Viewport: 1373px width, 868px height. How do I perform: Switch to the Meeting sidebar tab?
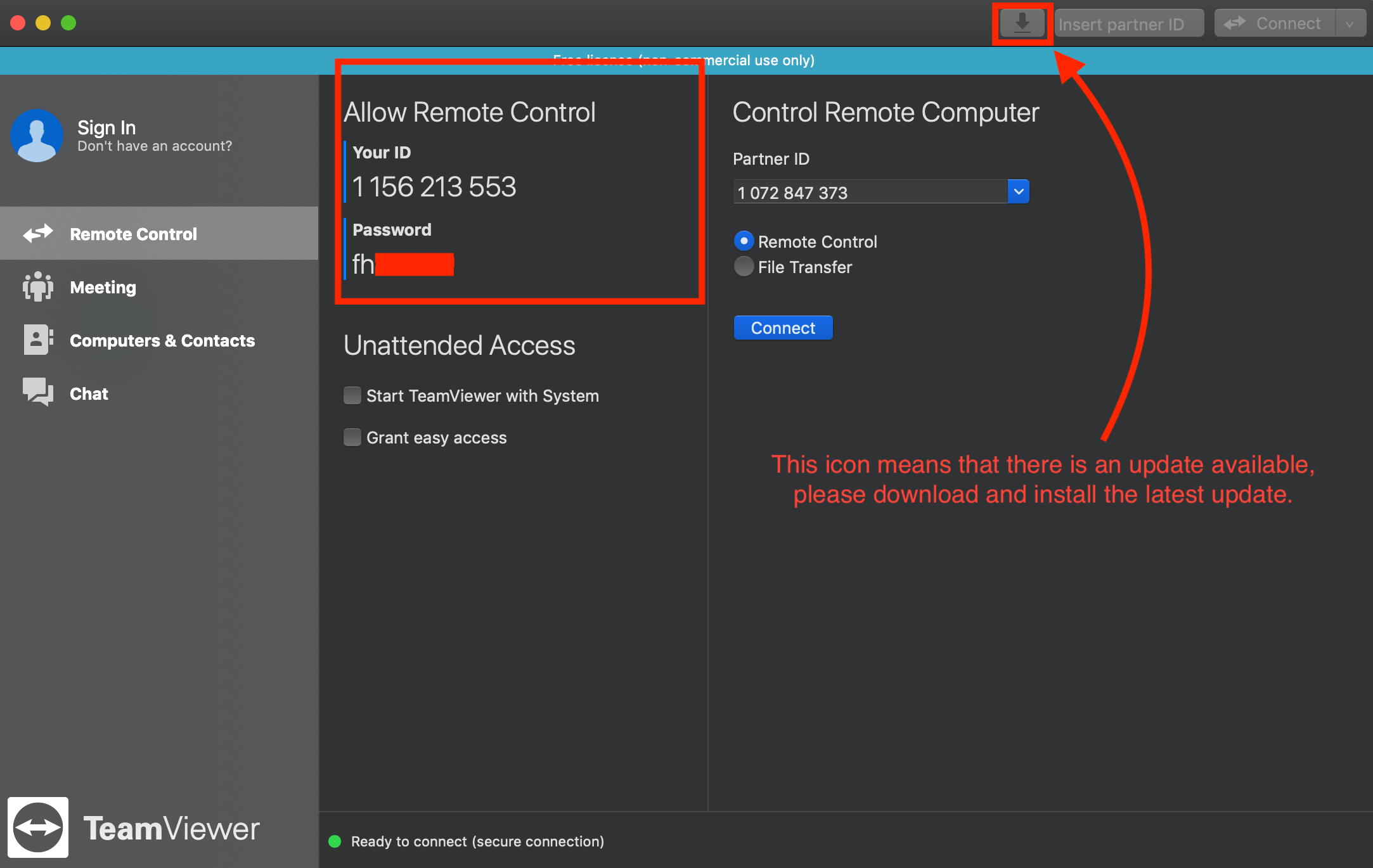point(159,286)
